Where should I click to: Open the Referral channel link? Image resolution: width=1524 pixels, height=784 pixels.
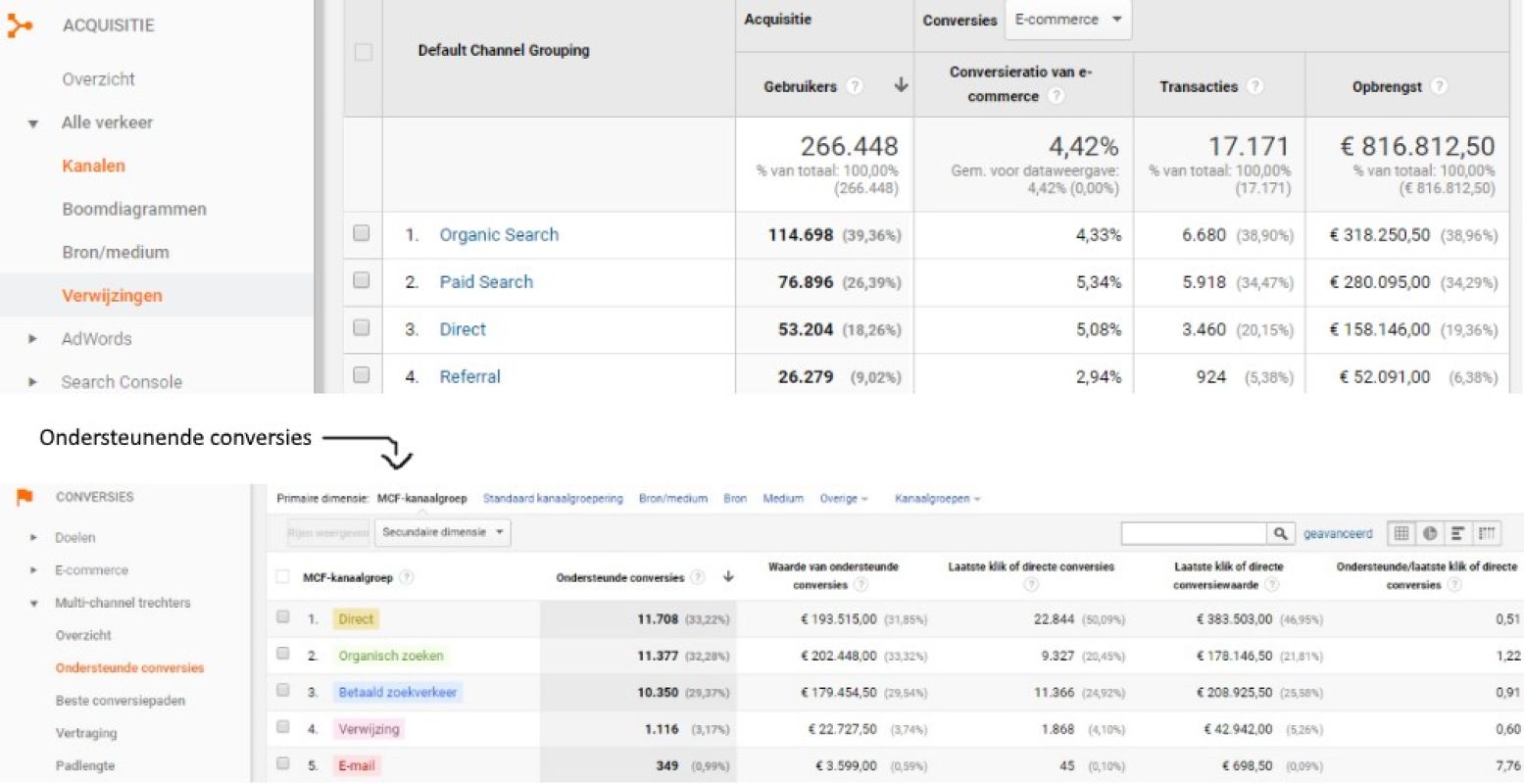tap(469, 376)
